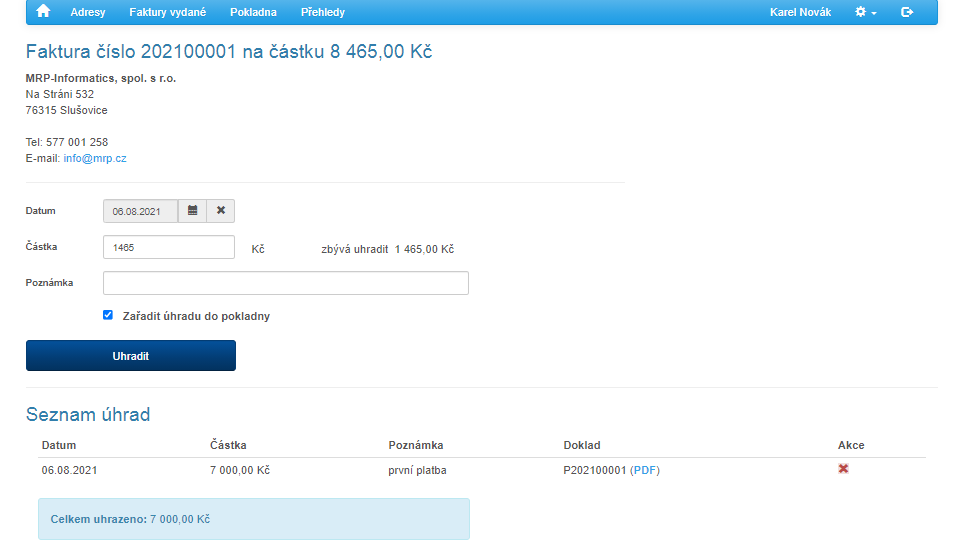
Task: Log out using the exit icon
Action: tap(907, 12)
